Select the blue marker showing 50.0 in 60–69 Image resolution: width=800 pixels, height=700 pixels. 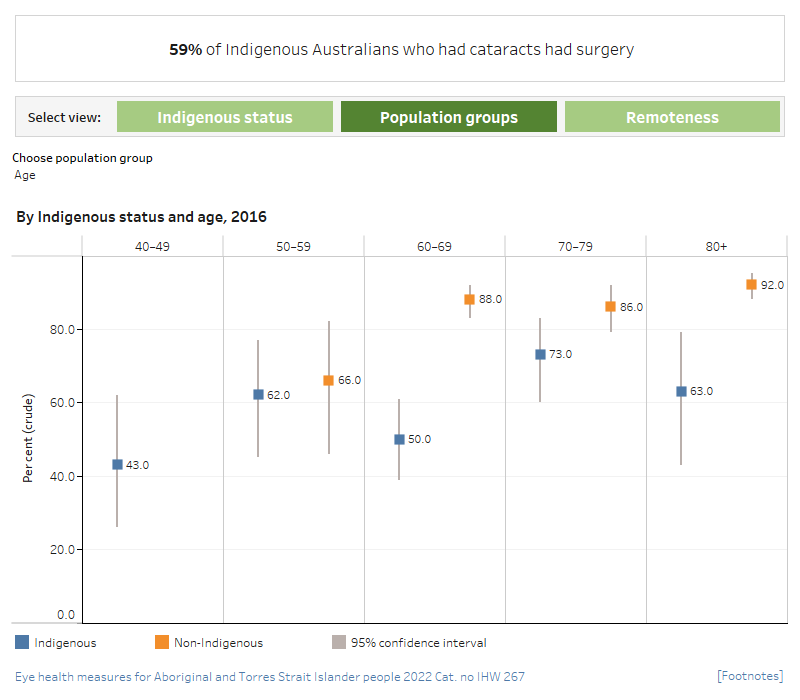coord(399,439)
